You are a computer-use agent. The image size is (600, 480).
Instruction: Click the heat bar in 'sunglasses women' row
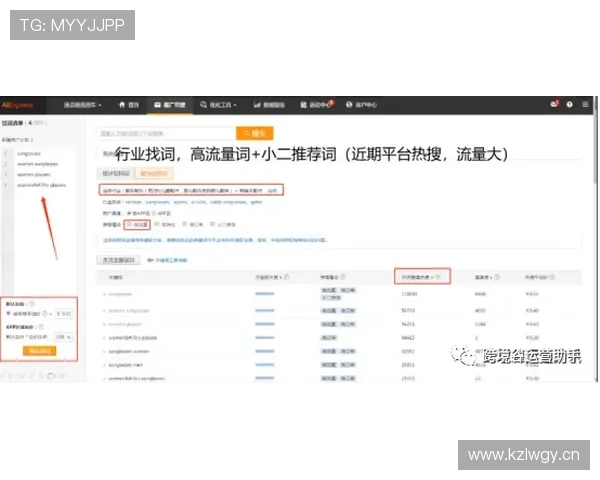pos(265,351)
